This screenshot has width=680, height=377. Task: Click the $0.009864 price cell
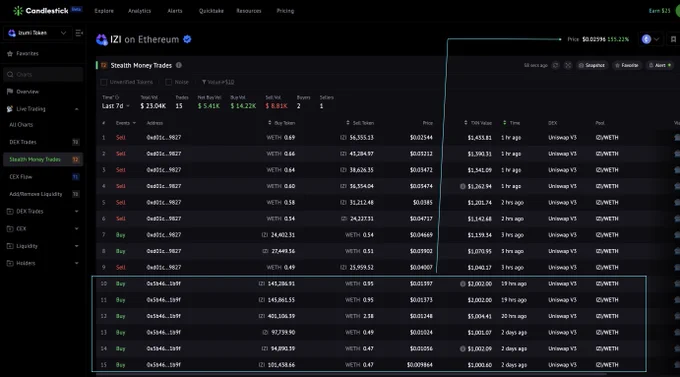[x=419, y=365]
